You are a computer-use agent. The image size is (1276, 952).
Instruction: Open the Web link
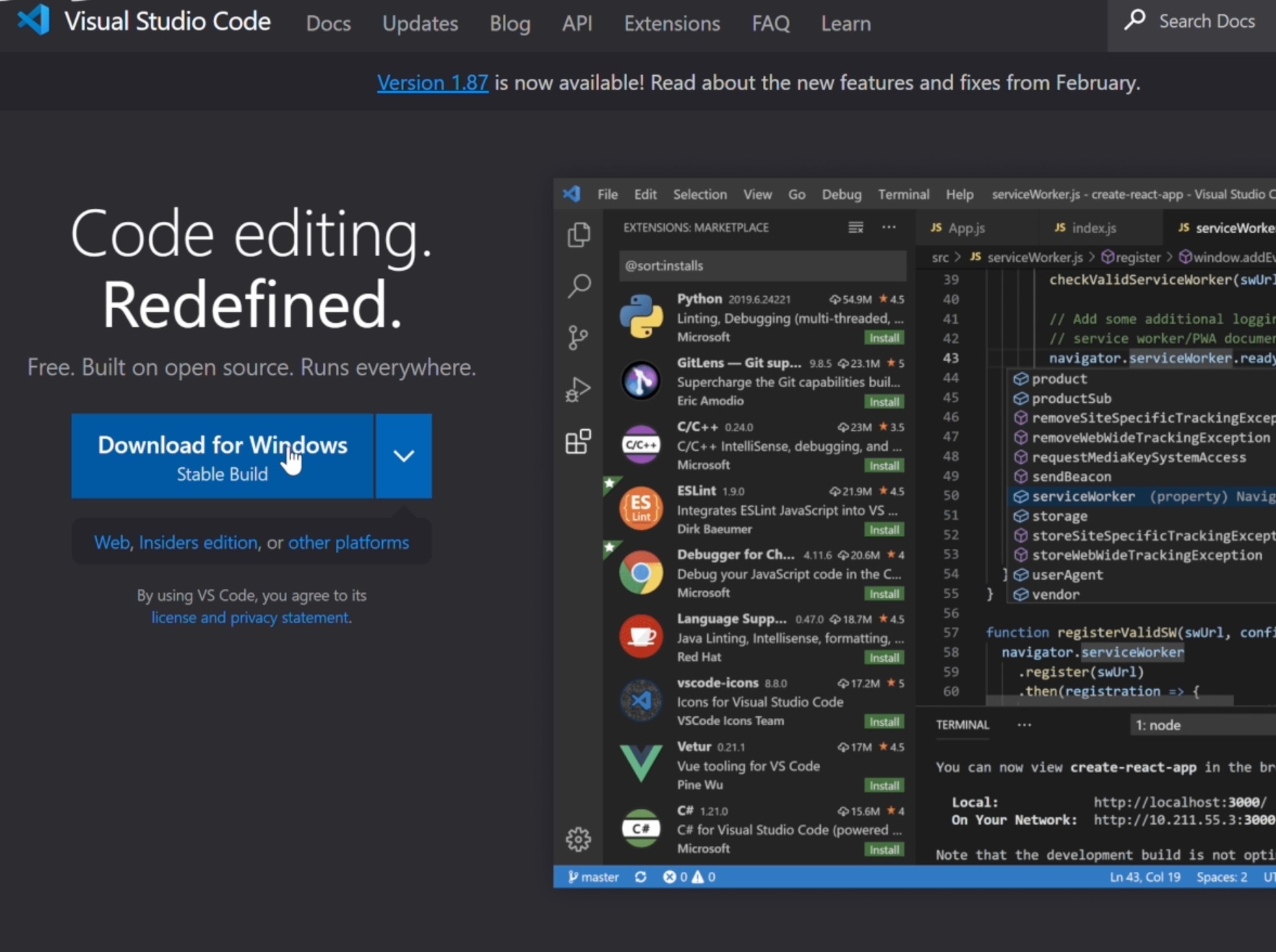click(112, 542)
